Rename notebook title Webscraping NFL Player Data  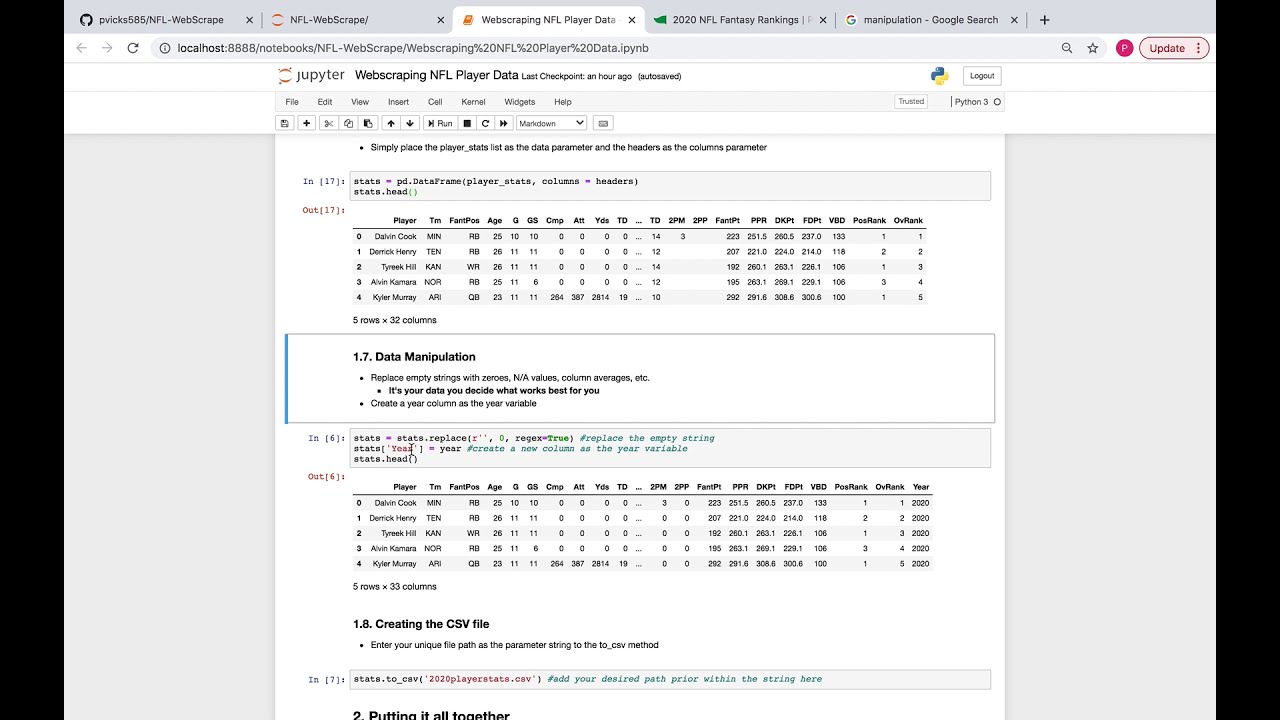click(436, 75)
